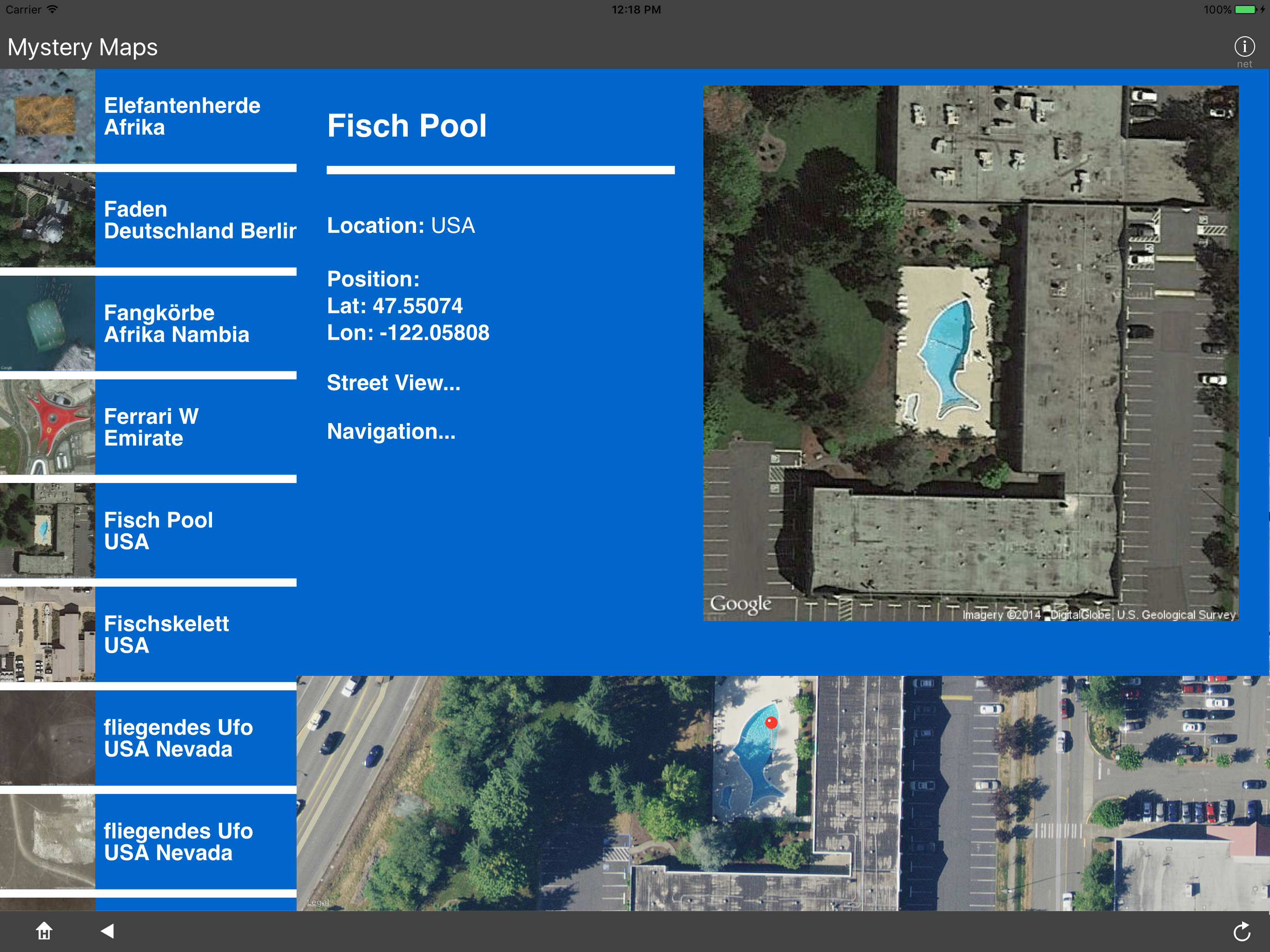Tap the Fangkörbe thumbnail image

(47, 324)
